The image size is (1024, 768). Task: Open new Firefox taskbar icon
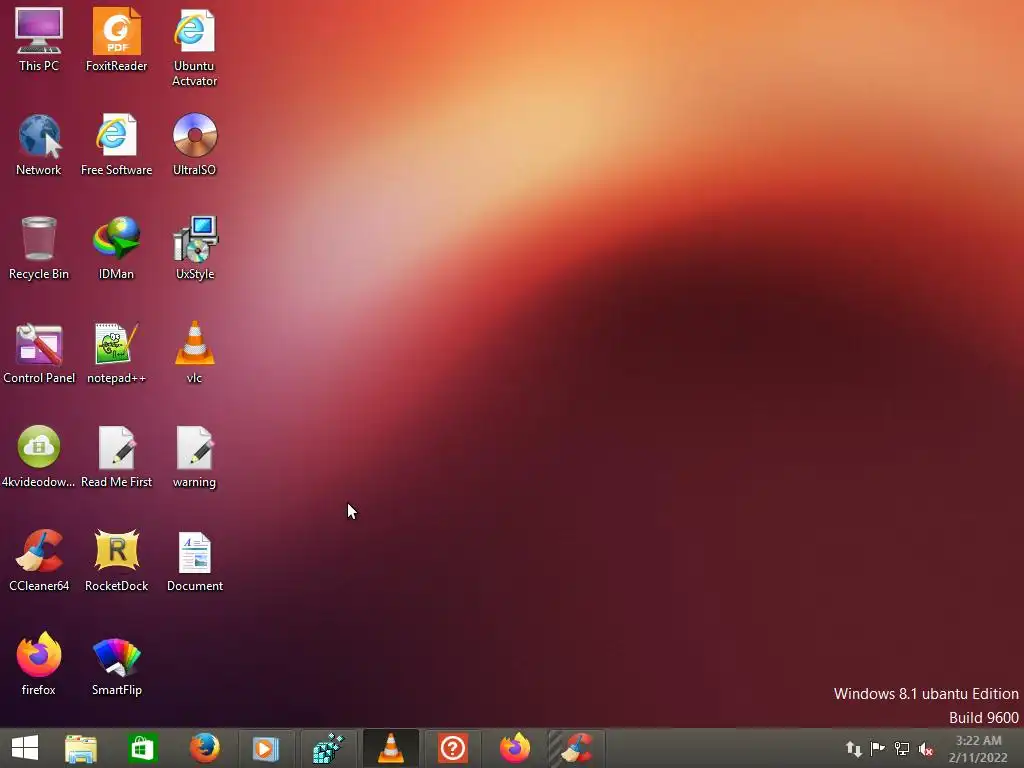(515, 748)
